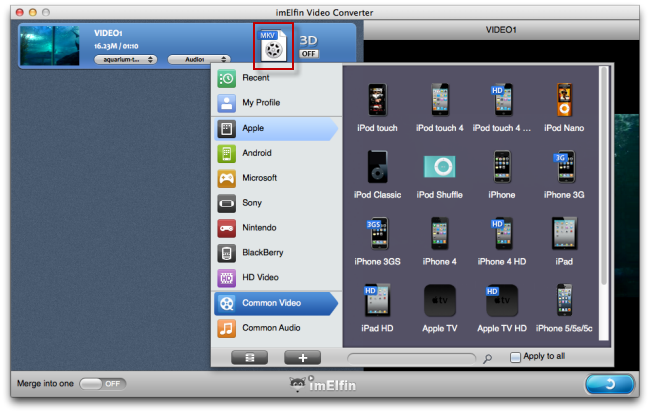
Task: Click the device list vertical scrollbar
Action: [x=604, y=175]
